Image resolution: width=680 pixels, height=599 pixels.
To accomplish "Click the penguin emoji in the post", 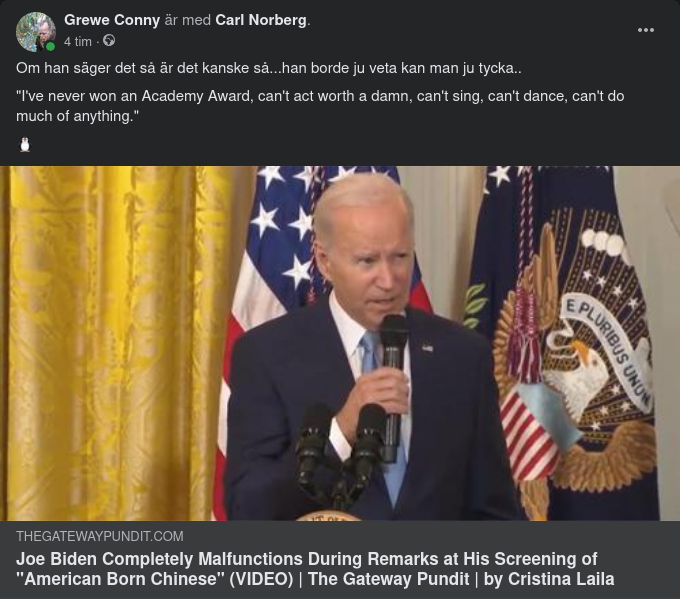I will coord(25,145).
